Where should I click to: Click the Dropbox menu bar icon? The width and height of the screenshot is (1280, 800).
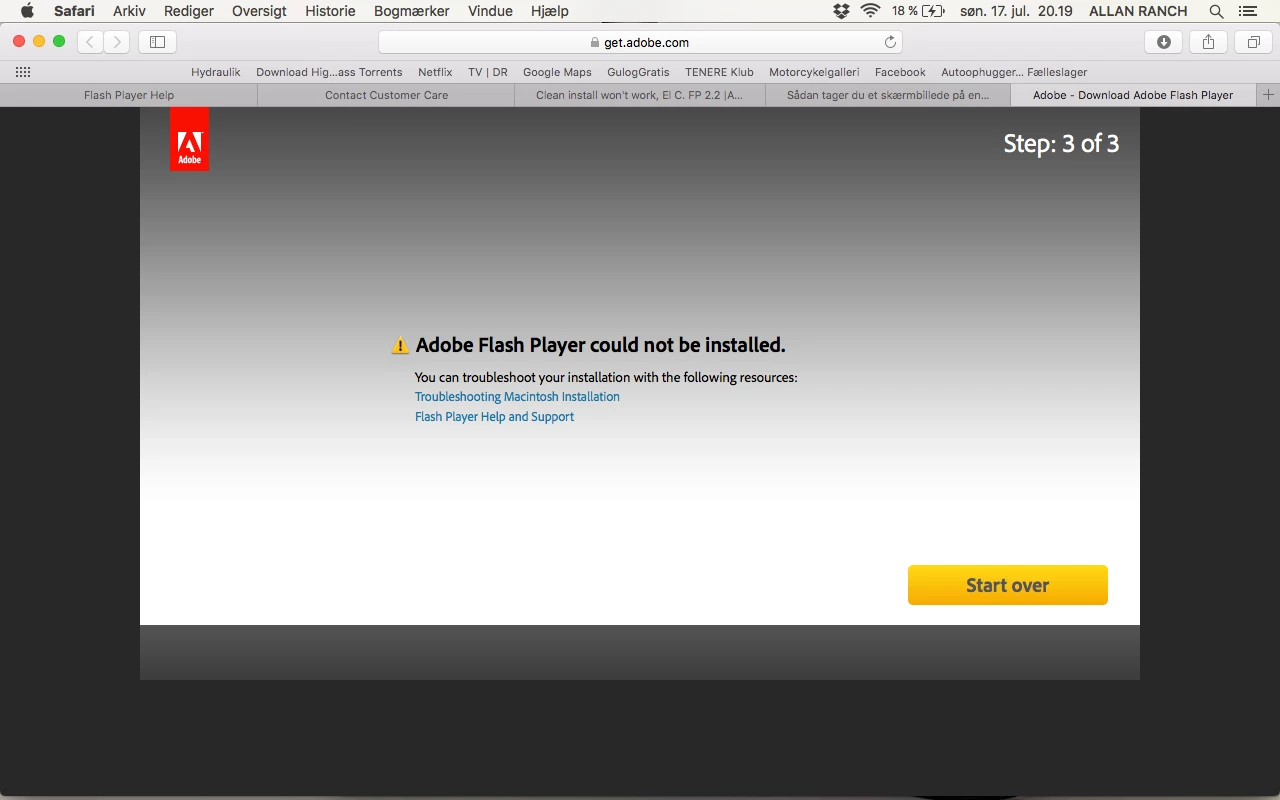841,11
